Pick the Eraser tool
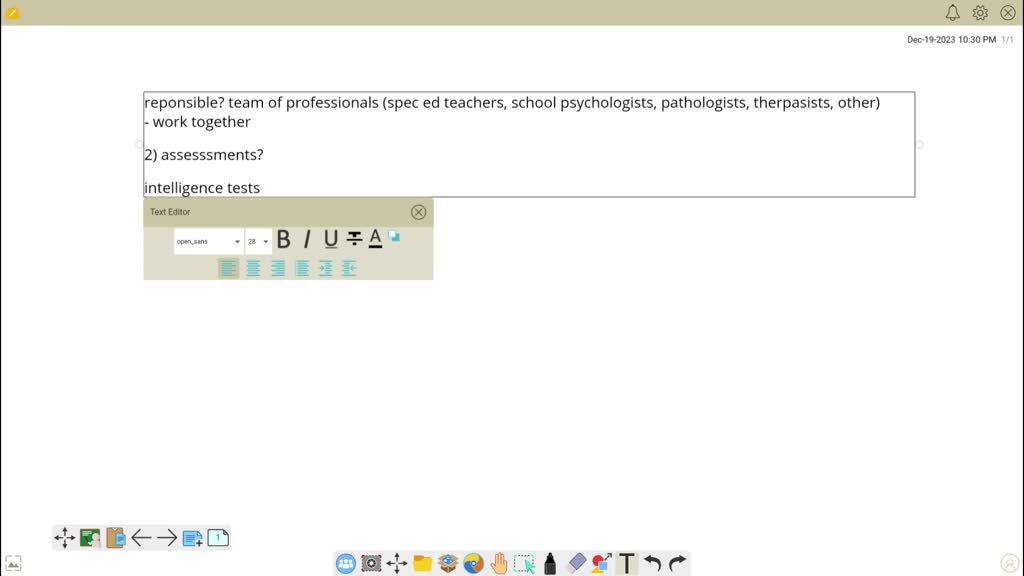Image resolution: width=1024 pixels, height=576 pixels. point(576,563)
